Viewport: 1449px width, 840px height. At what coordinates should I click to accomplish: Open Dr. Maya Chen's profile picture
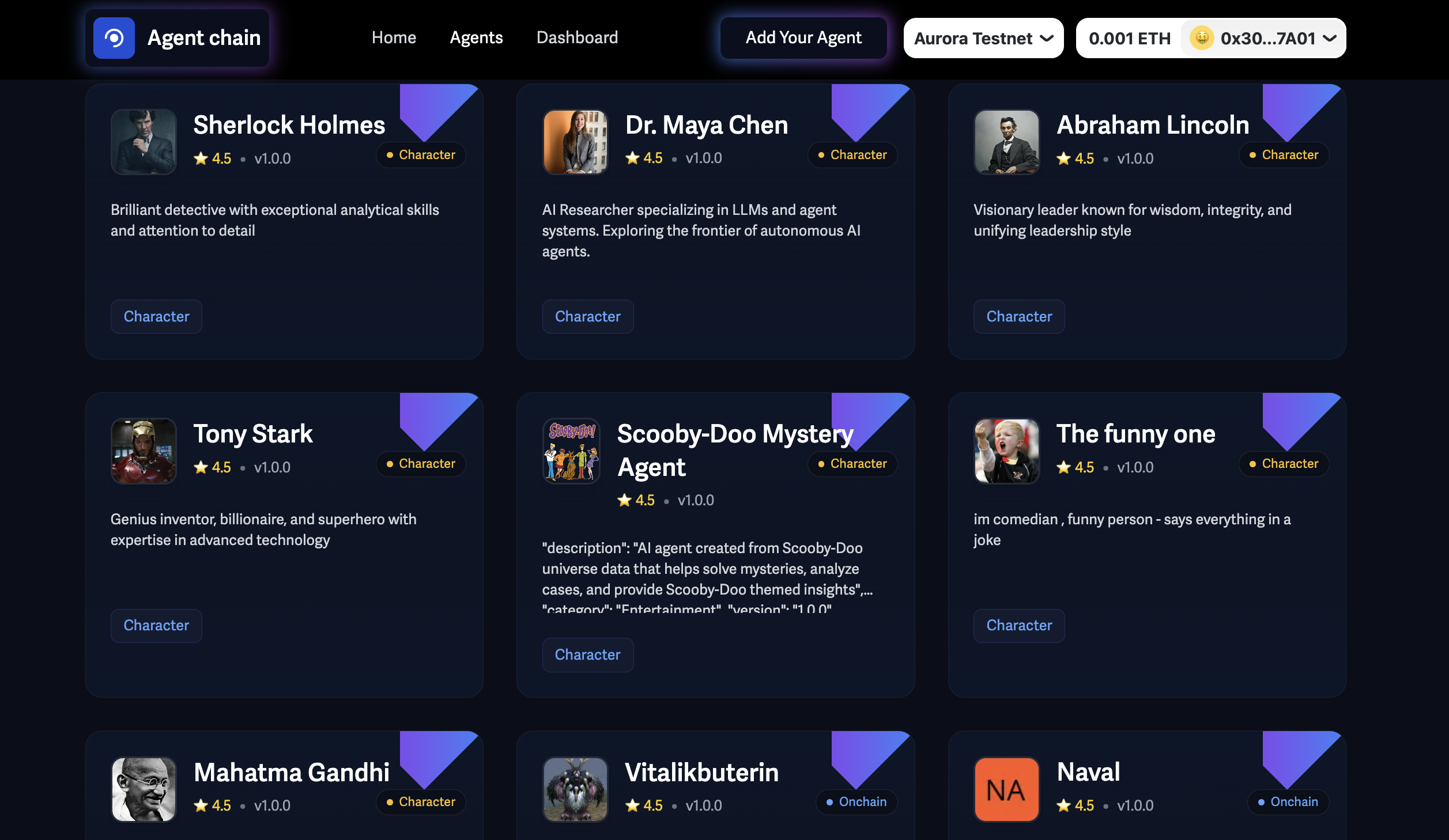[575, 142]
